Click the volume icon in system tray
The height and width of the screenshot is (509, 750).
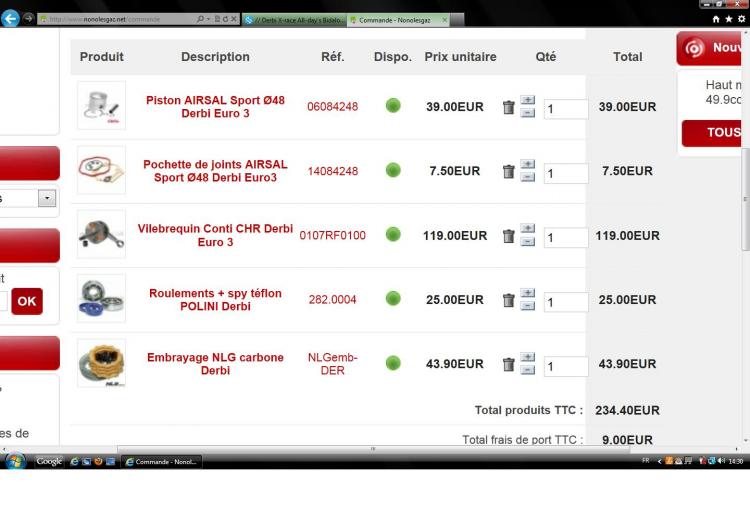click(721, 461)
